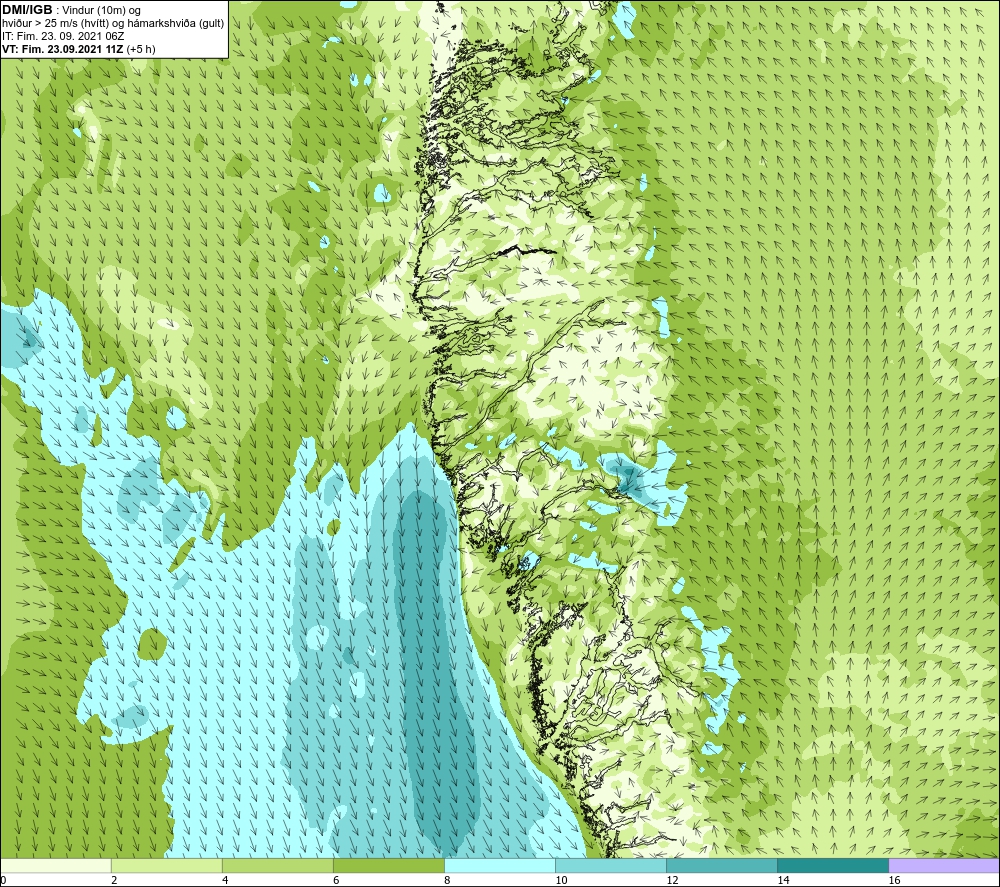Screen dimensions: 1000x887
Task: Click legend scale label '8'
Action: (447, 880)
